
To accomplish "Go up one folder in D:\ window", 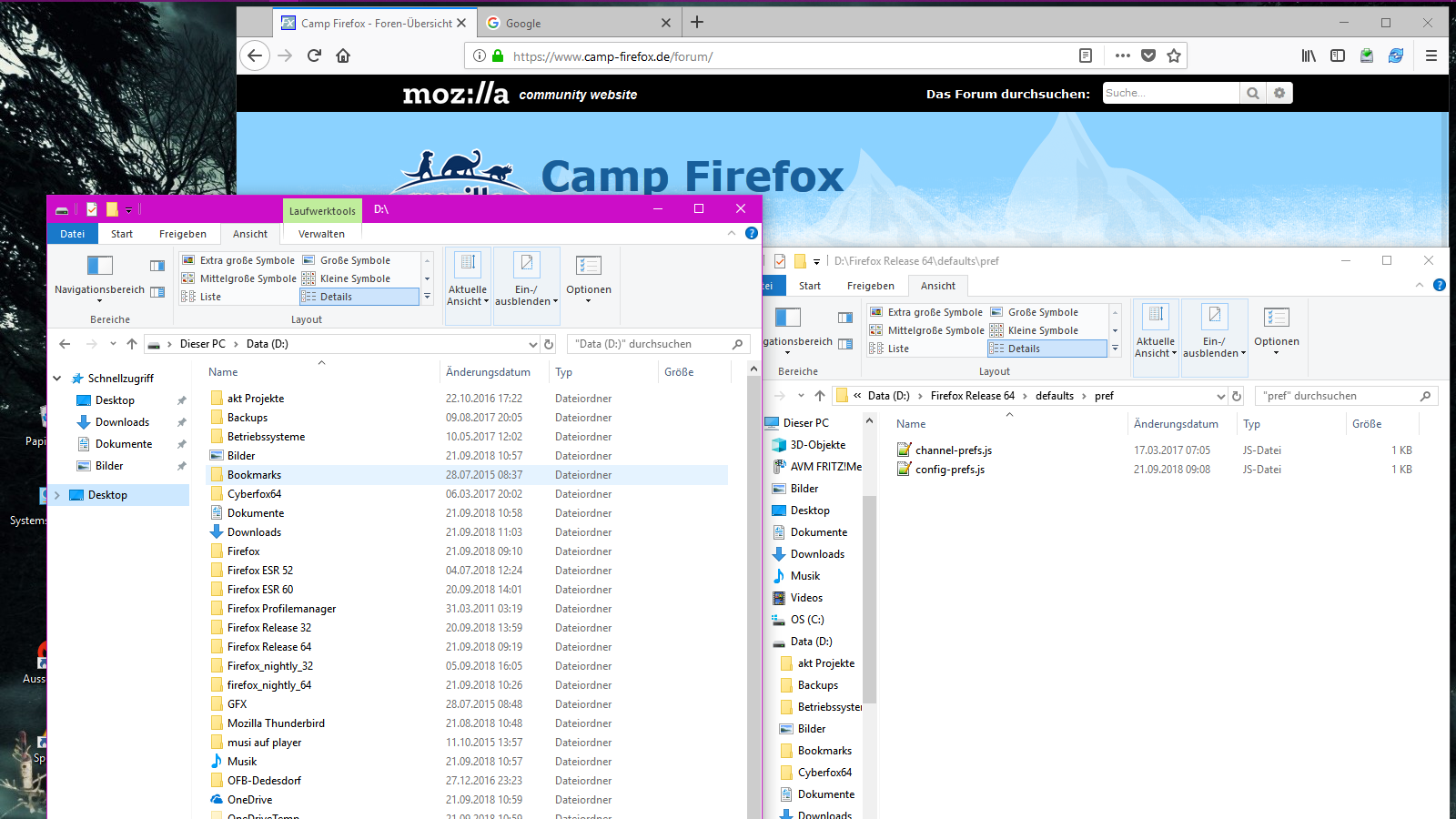I will [x=132, y=344].
